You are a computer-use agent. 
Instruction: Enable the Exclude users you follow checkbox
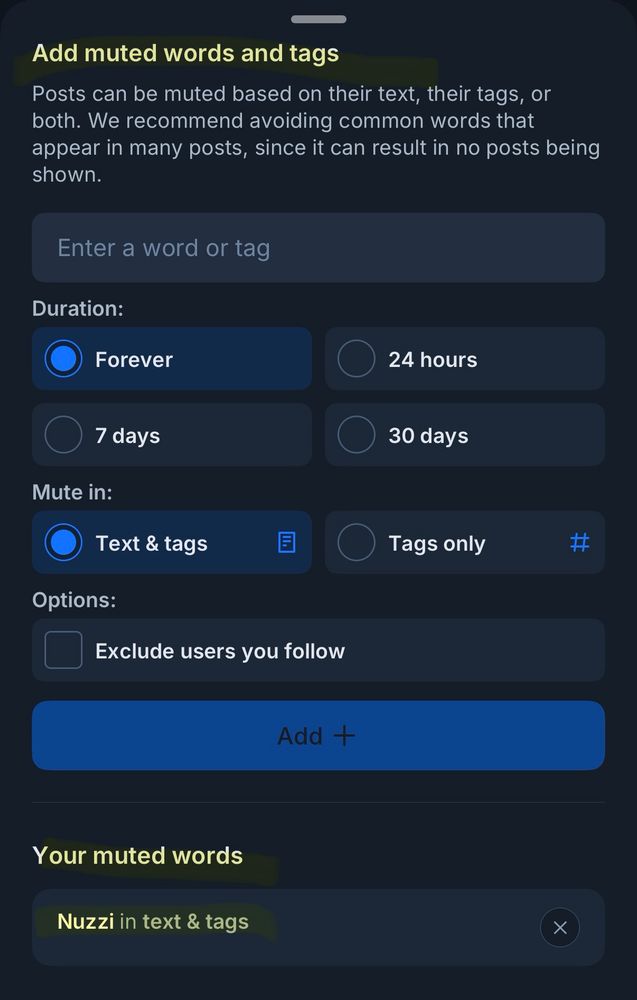63,649
